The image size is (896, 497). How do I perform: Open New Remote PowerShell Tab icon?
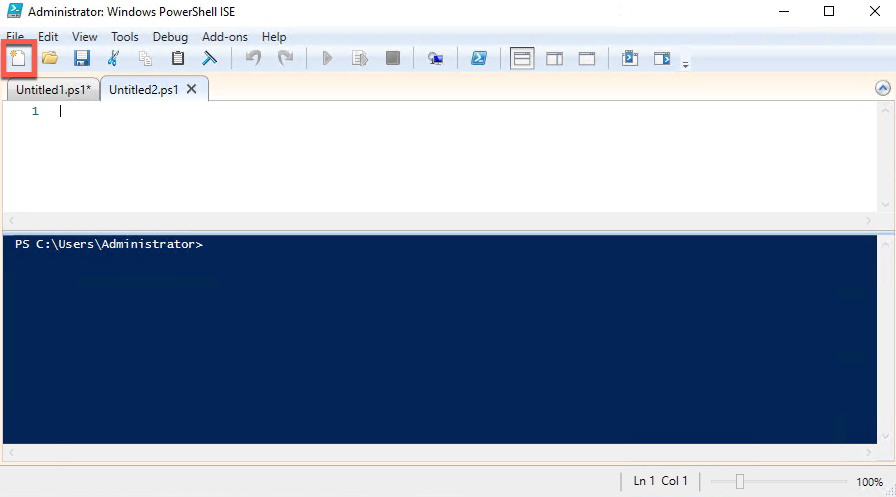coord(435,58)
